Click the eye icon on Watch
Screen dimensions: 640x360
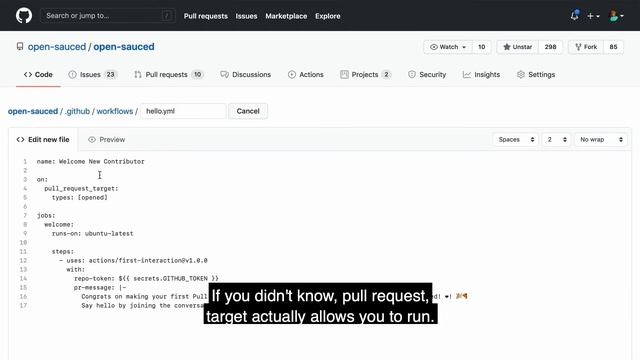(434, 47)
